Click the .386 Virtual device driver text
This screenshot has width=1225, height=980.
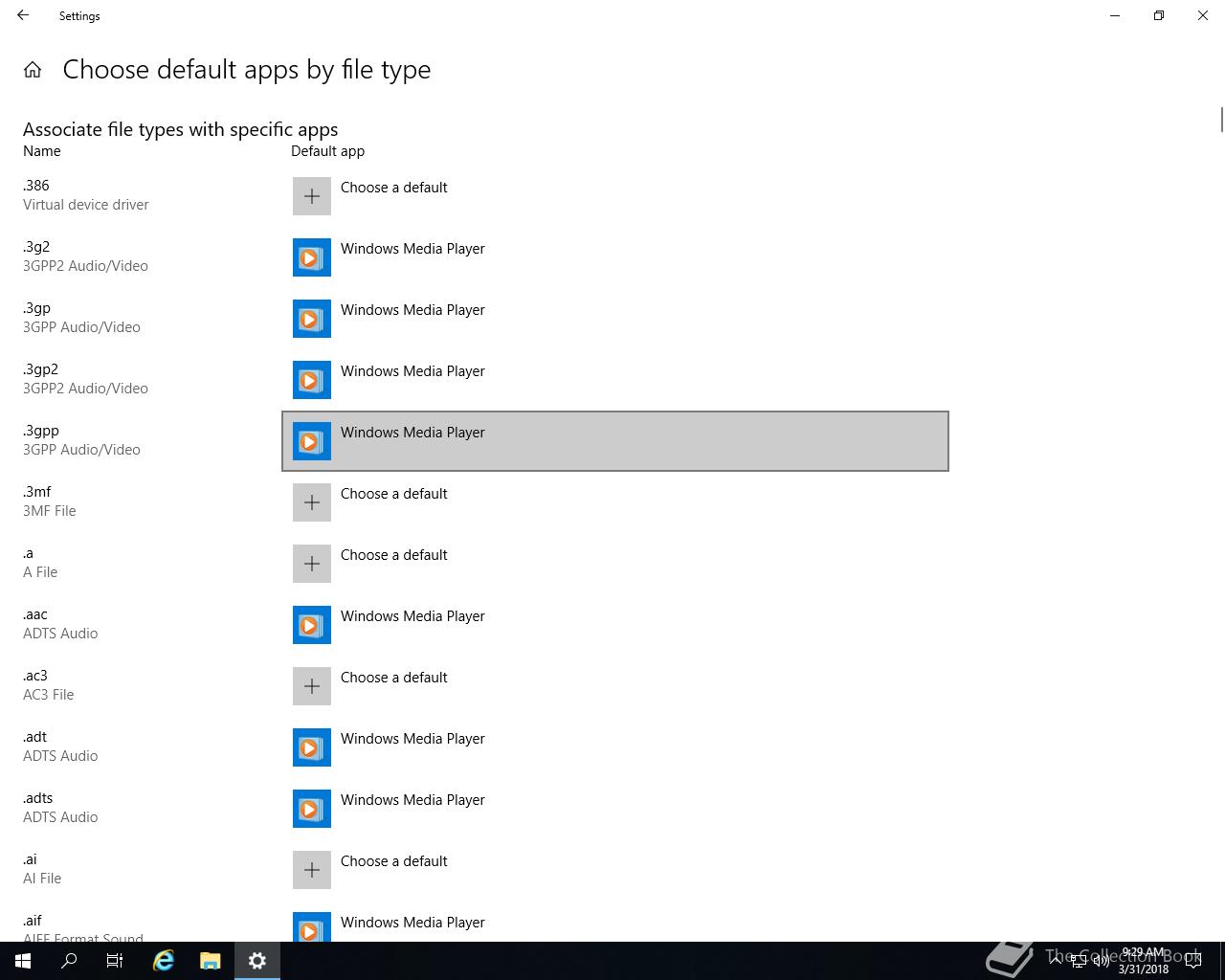(86, 195)
